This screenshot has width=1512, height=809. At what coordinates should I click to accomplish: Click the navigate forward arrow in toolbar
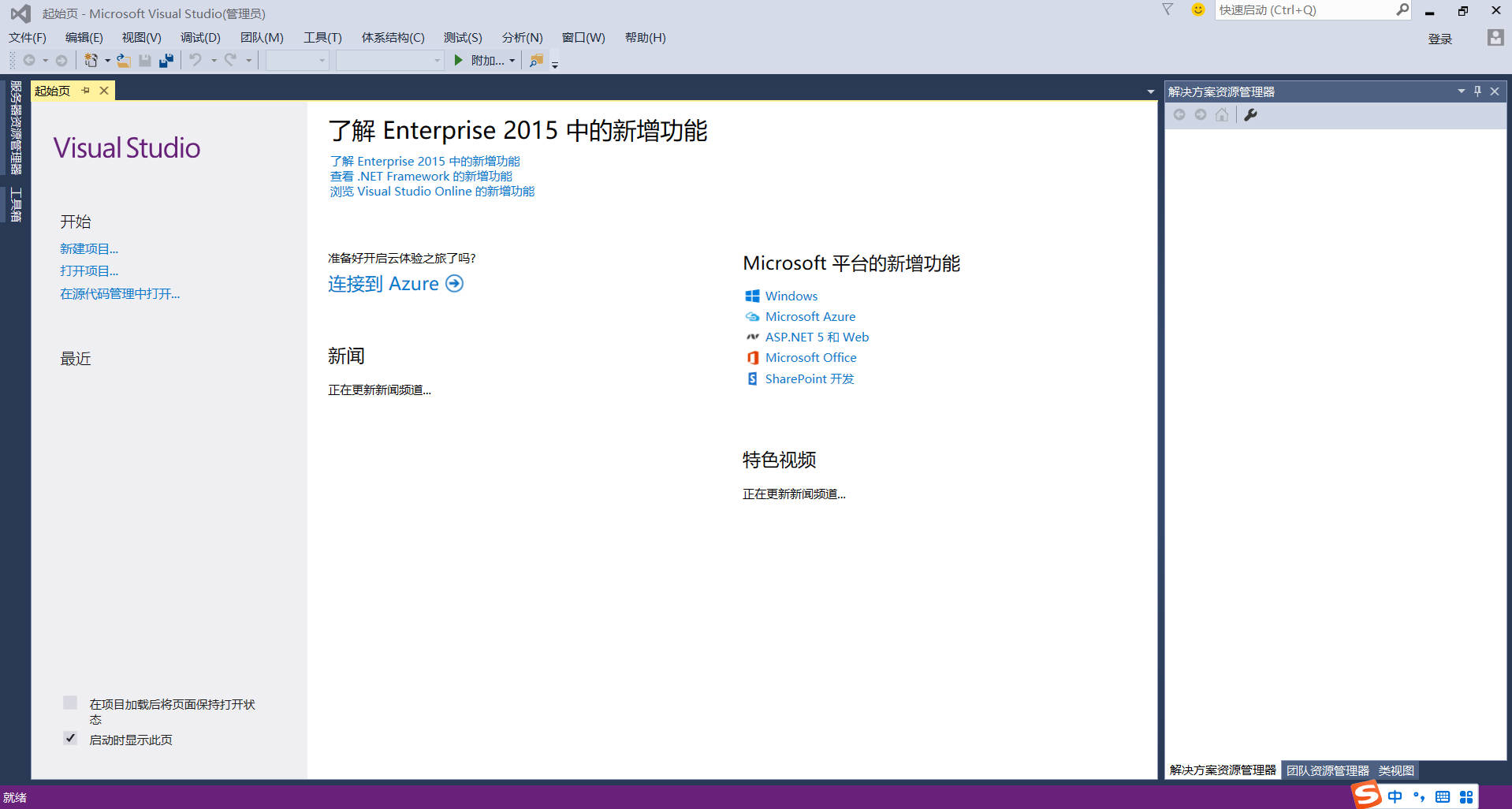tap(61, 60)
